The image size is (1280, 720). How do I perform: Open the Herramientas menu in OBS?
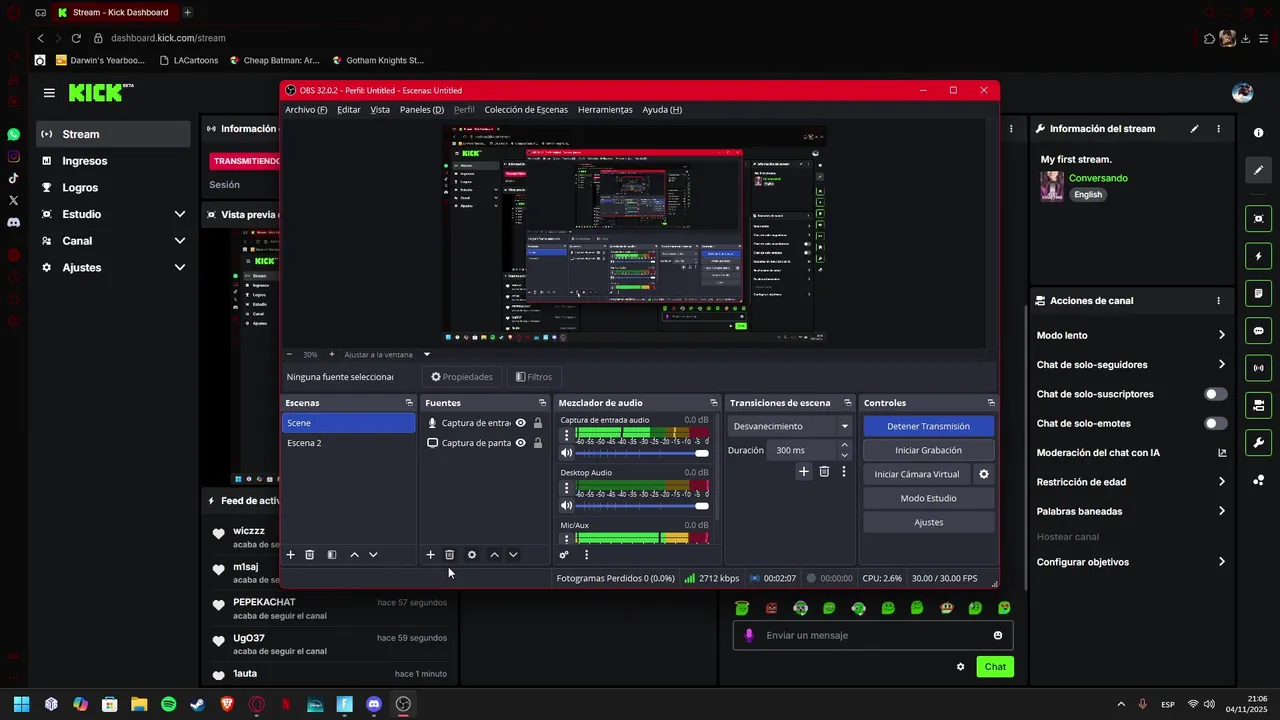(x=605, y=110)
